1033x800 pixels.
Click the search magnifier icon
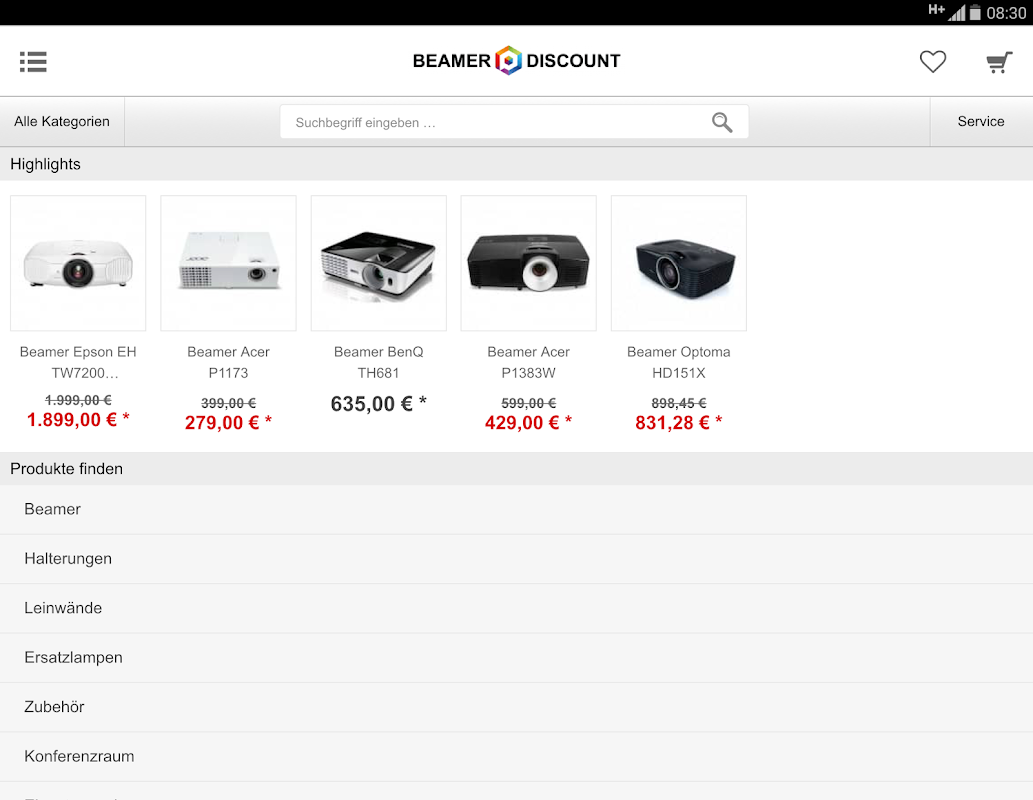coord(722,122)
